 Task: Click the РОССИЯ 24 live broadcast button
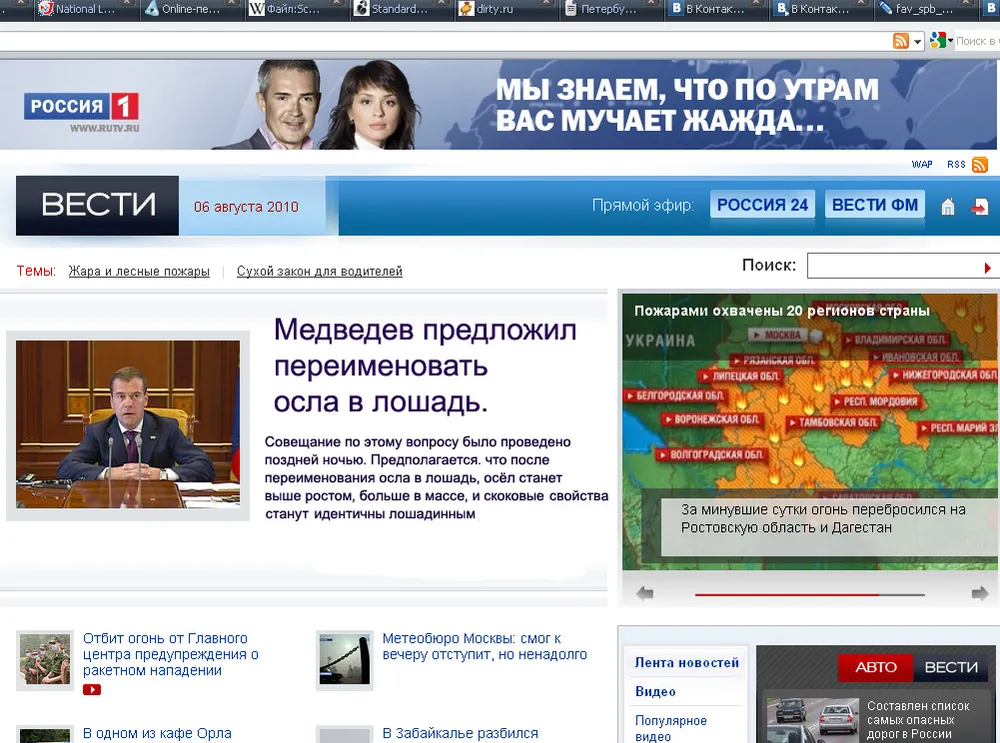(x=762, y=205)
